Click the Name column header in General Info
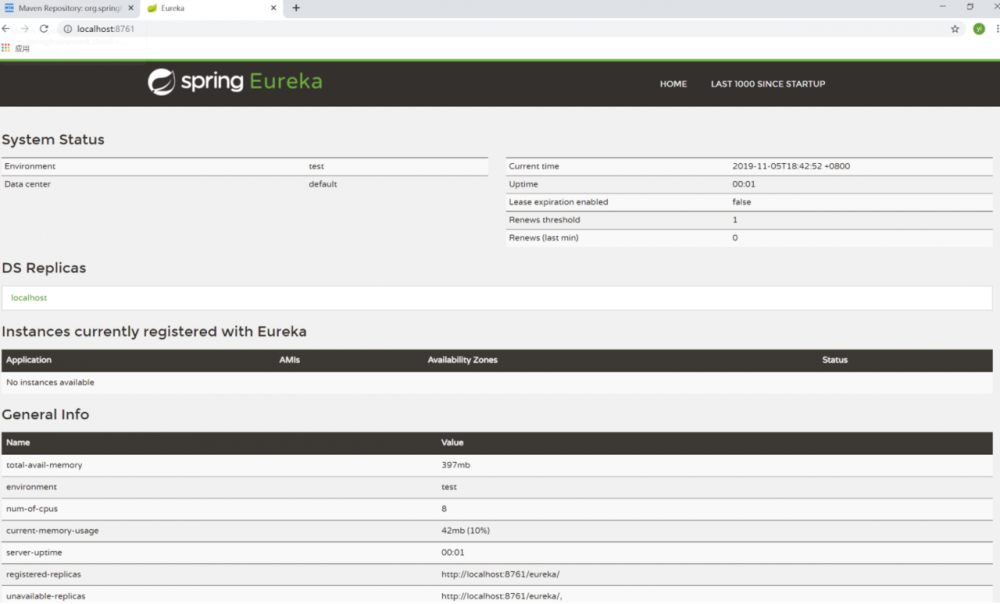 click(x=18, y=443)
